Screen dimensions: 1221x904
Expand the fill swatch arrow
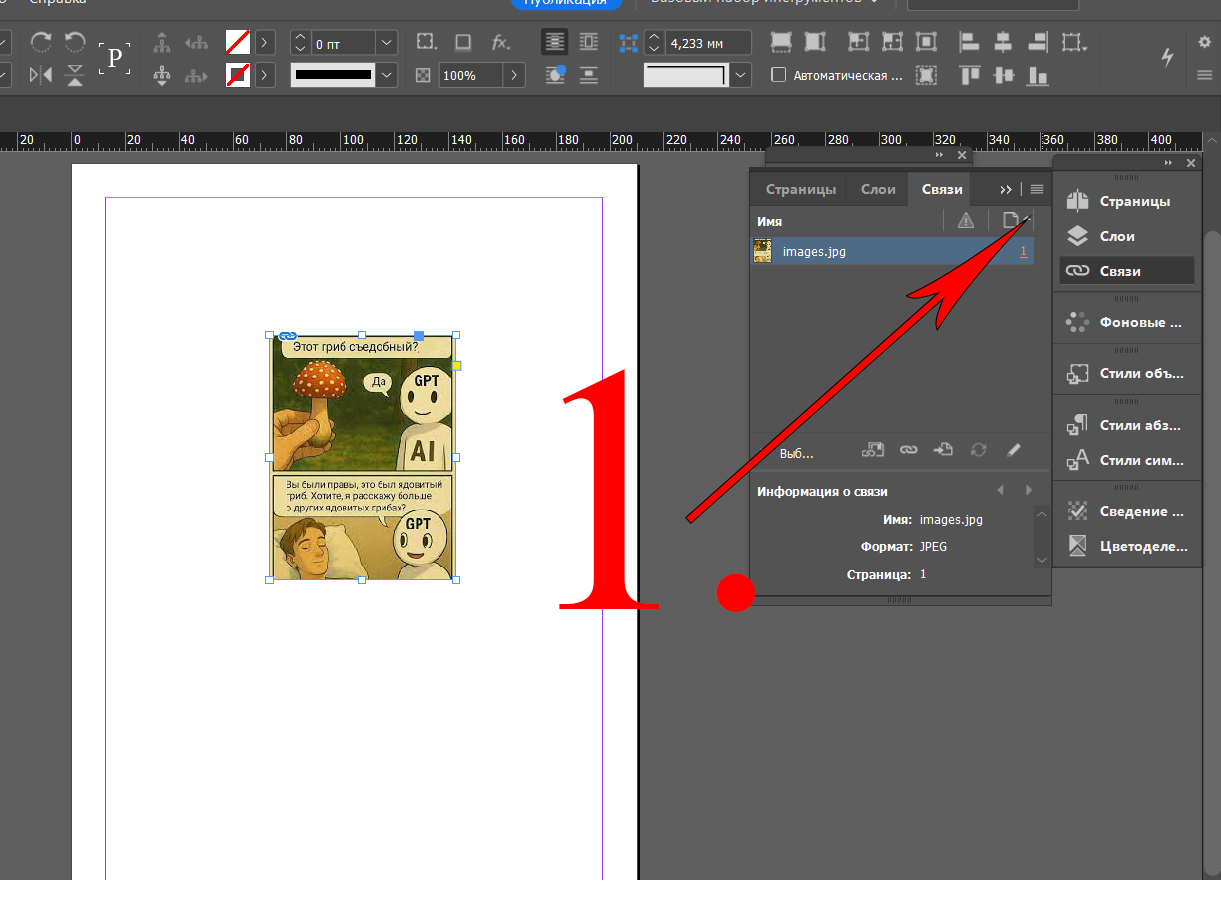[264, 42]
